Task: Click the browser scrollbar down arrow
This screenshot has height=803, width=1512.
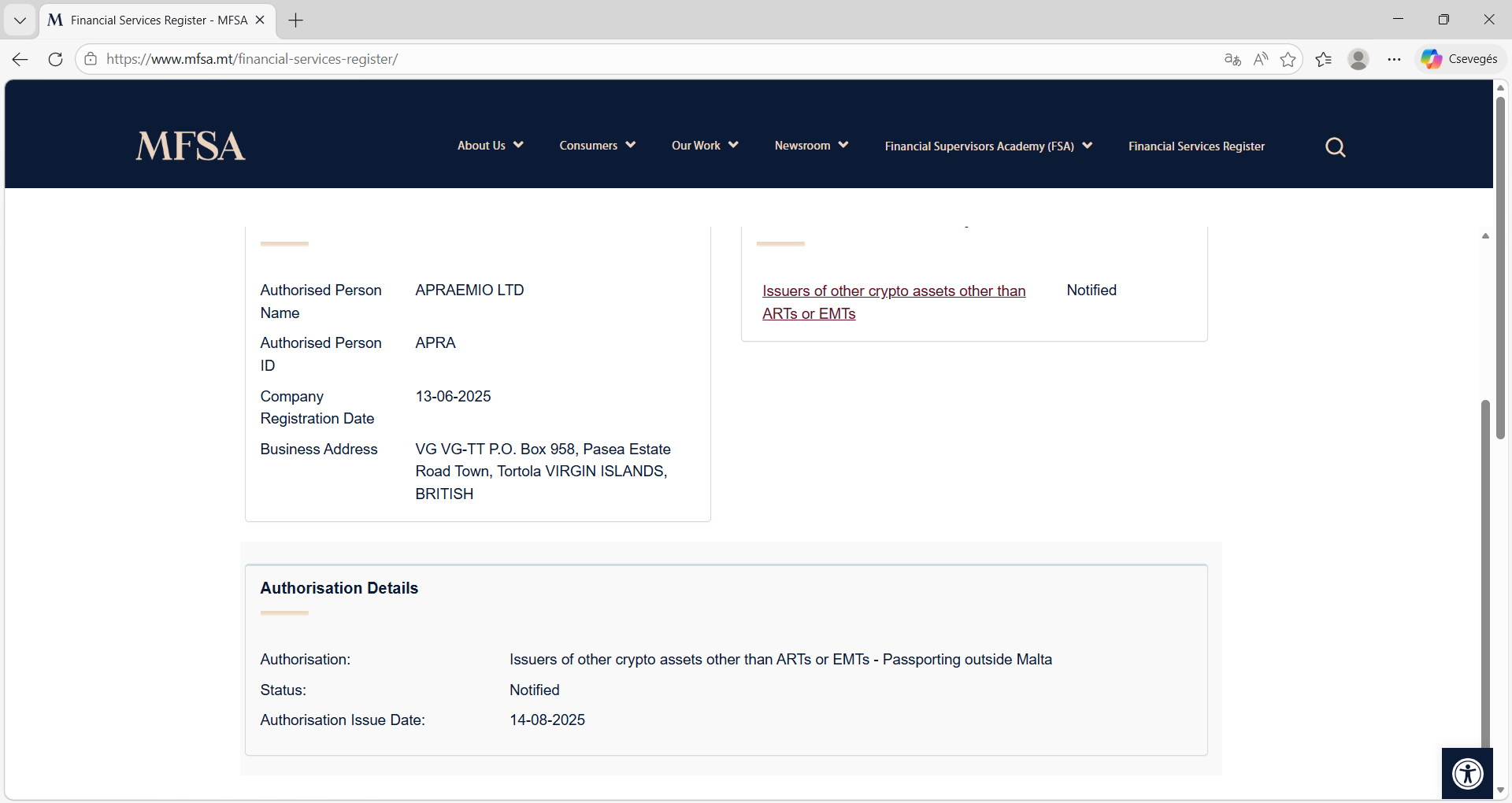Action: tap(1501, 790)
